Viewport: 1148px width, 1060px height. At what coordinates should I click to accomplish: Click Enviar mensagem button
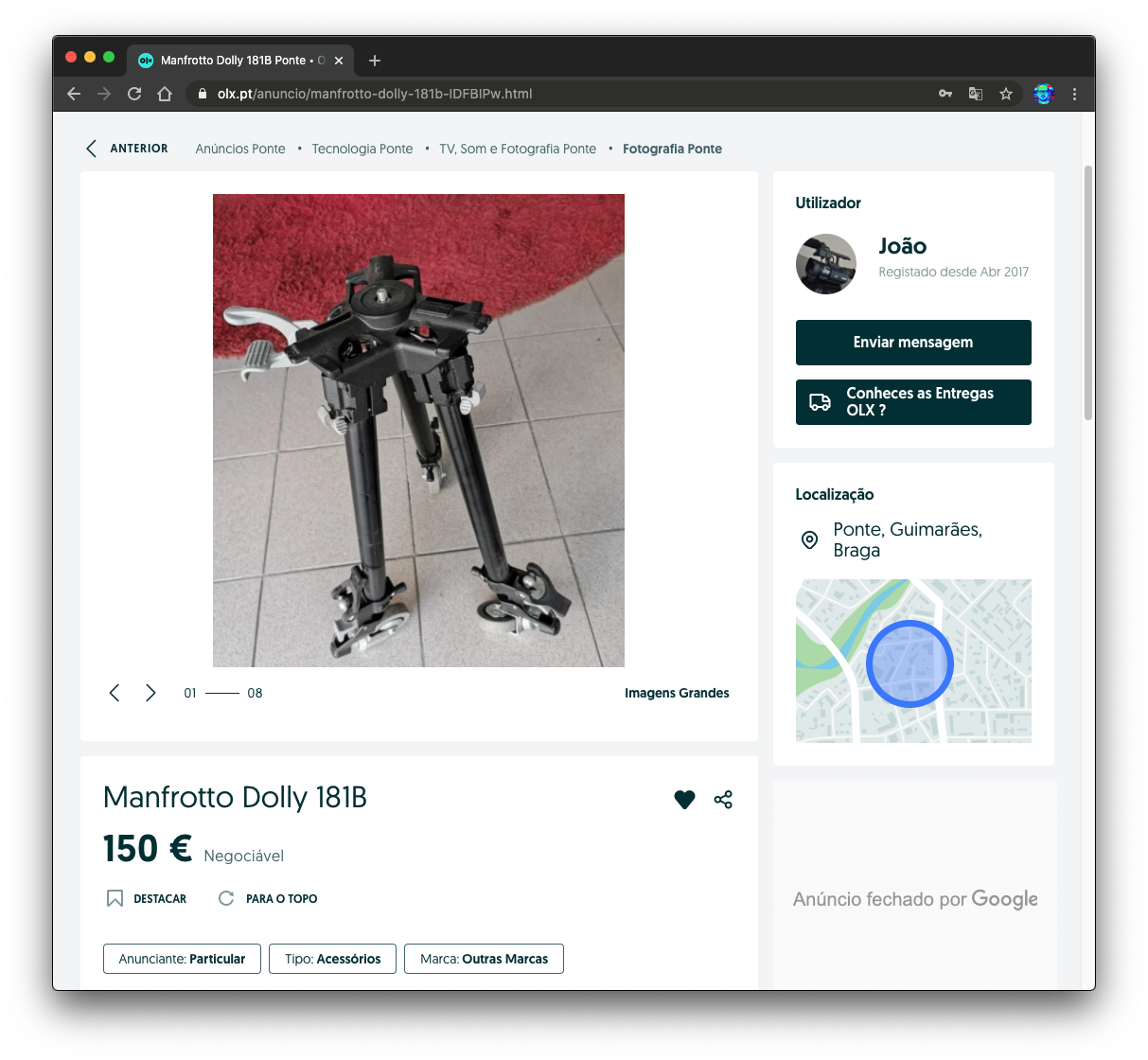tap(913, 343)
